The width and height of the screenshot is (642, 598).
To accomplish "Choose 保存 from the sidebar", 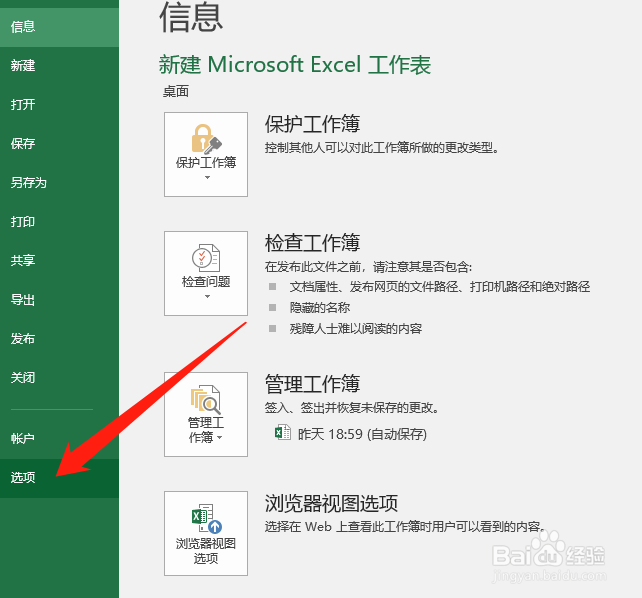I will click(59, 144).
